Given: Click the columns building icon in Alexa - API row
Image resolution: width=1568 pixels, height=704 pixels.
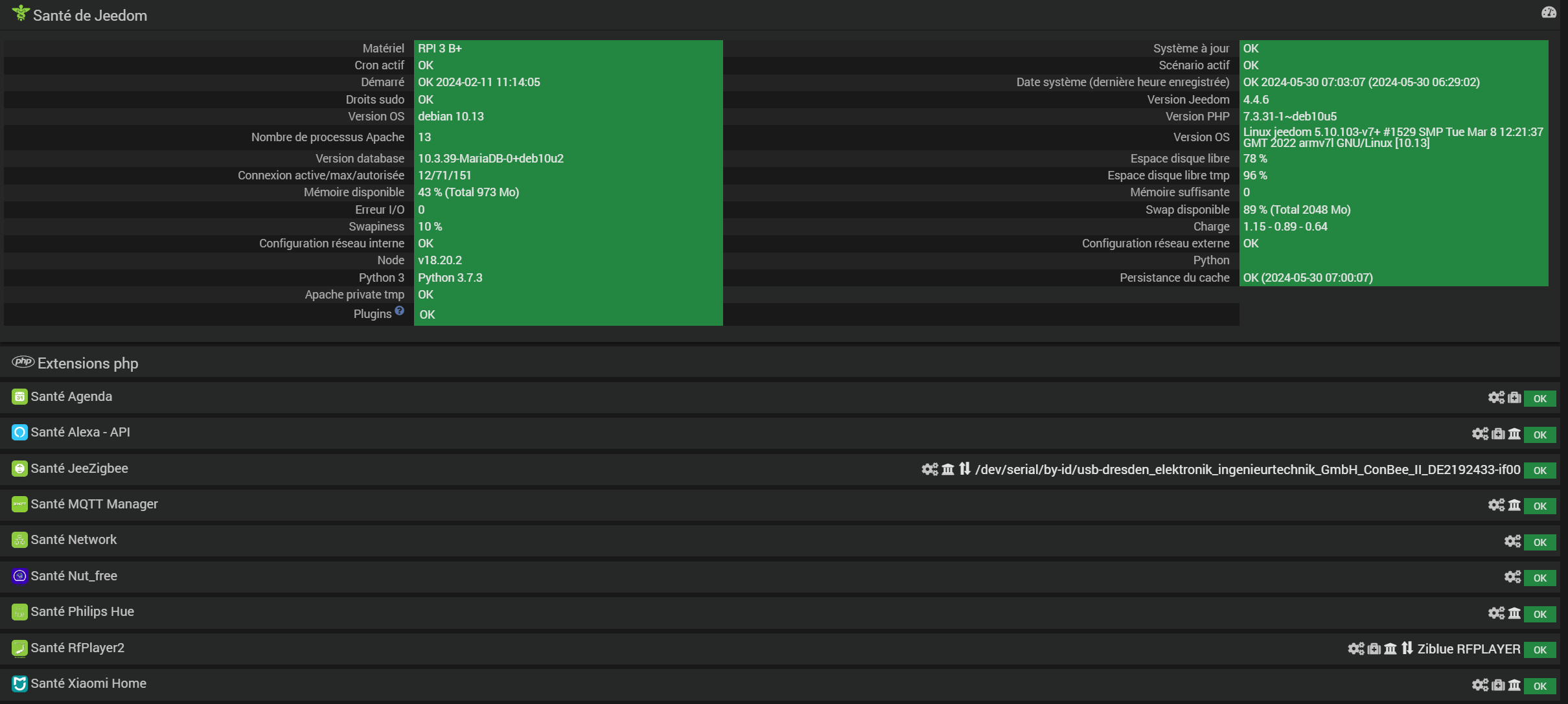Looking at the screenshot, I should point(1514,434).
